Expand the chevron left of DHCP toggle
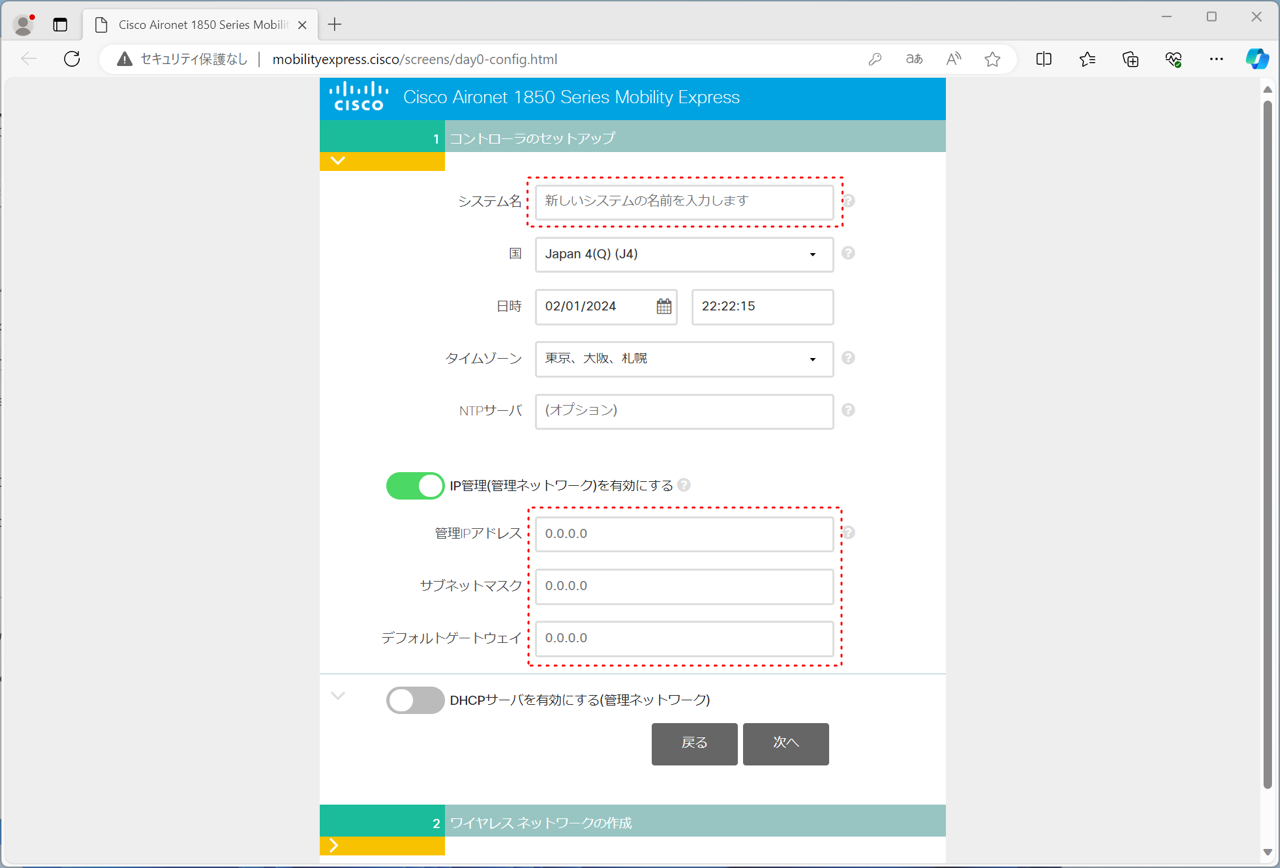Viewport: 1280px width, 868px height. [x=338, y=696]
